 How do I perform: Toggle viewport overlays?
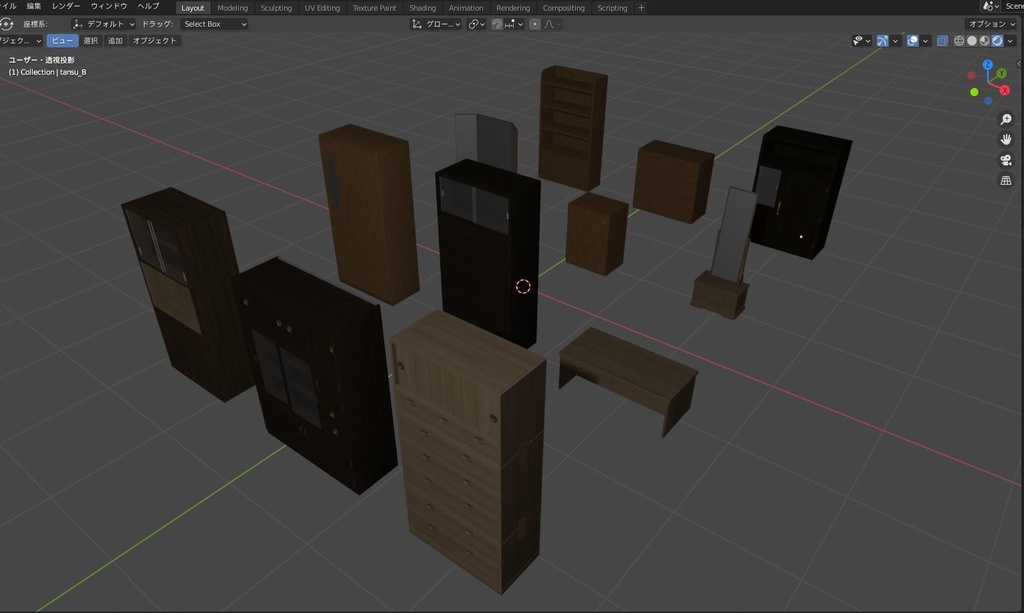913,40
